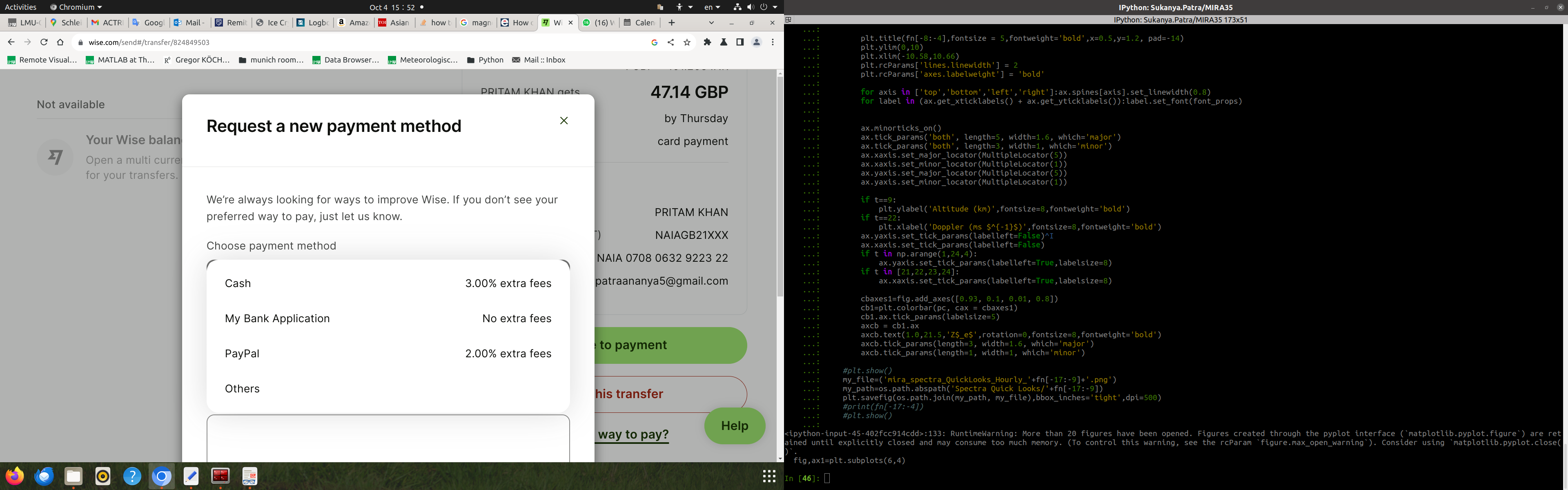Go to browser home page
The height and width of the screenshot is (490, 1568).
60,42
